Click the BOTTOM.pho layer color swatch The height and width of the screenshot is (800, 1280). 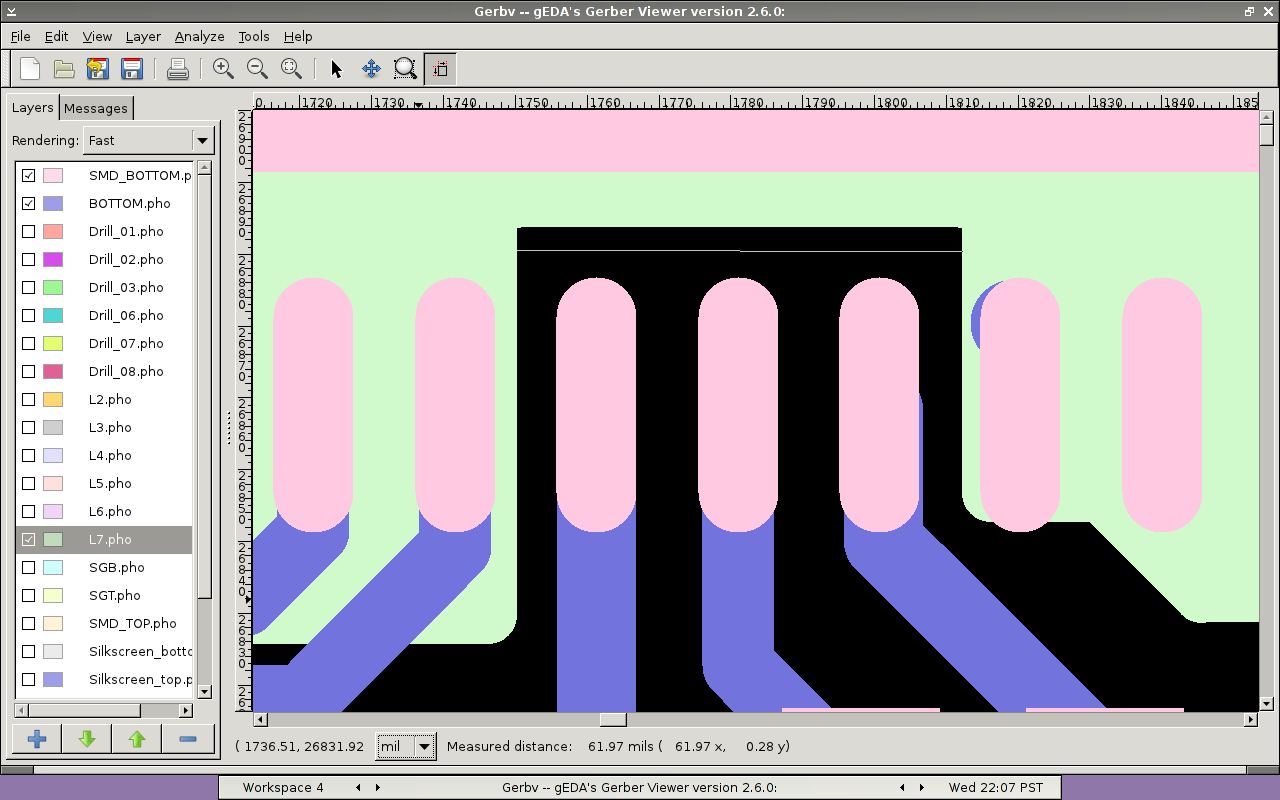(x=53, y=203)
